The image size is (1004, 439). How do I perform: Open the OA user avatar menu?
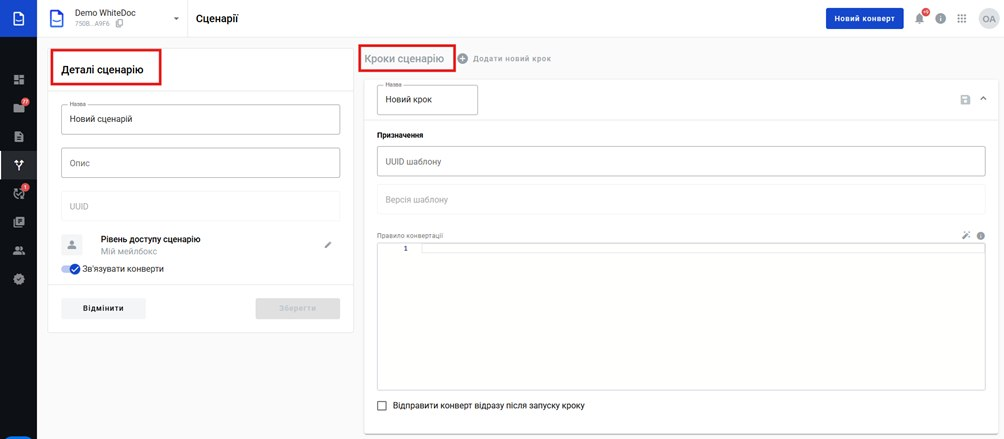coord(988,19)
